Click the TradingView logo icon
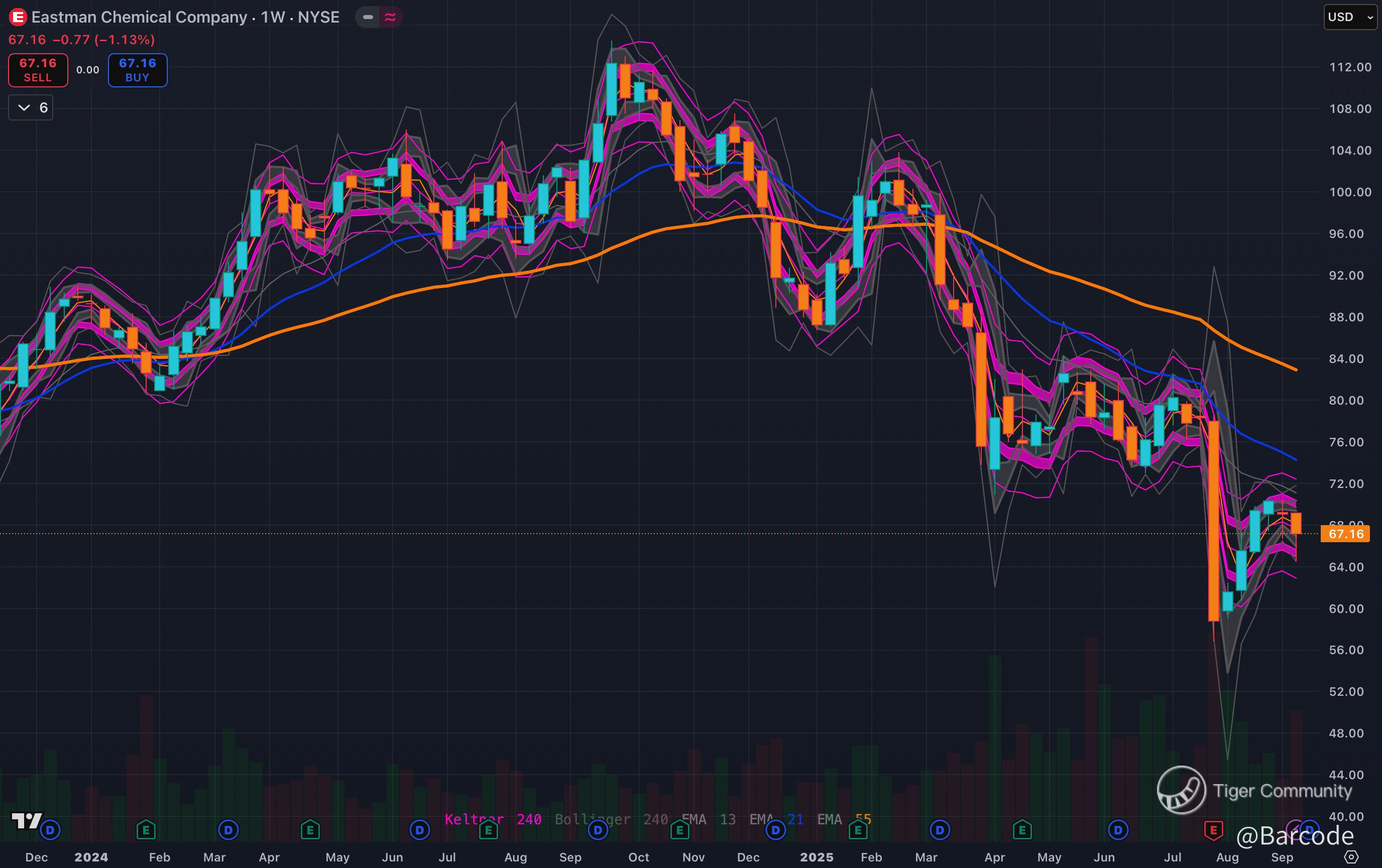 click(27, 821)
